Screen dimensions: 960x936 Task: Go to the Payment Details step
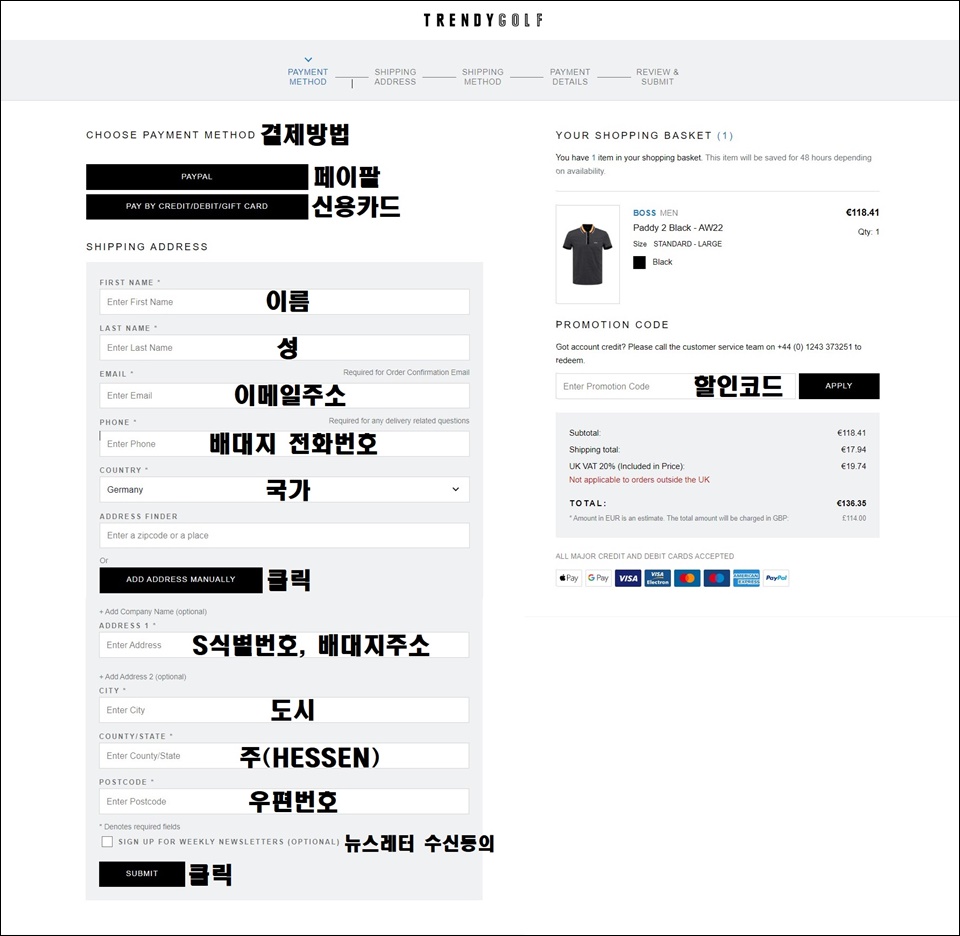570,77
